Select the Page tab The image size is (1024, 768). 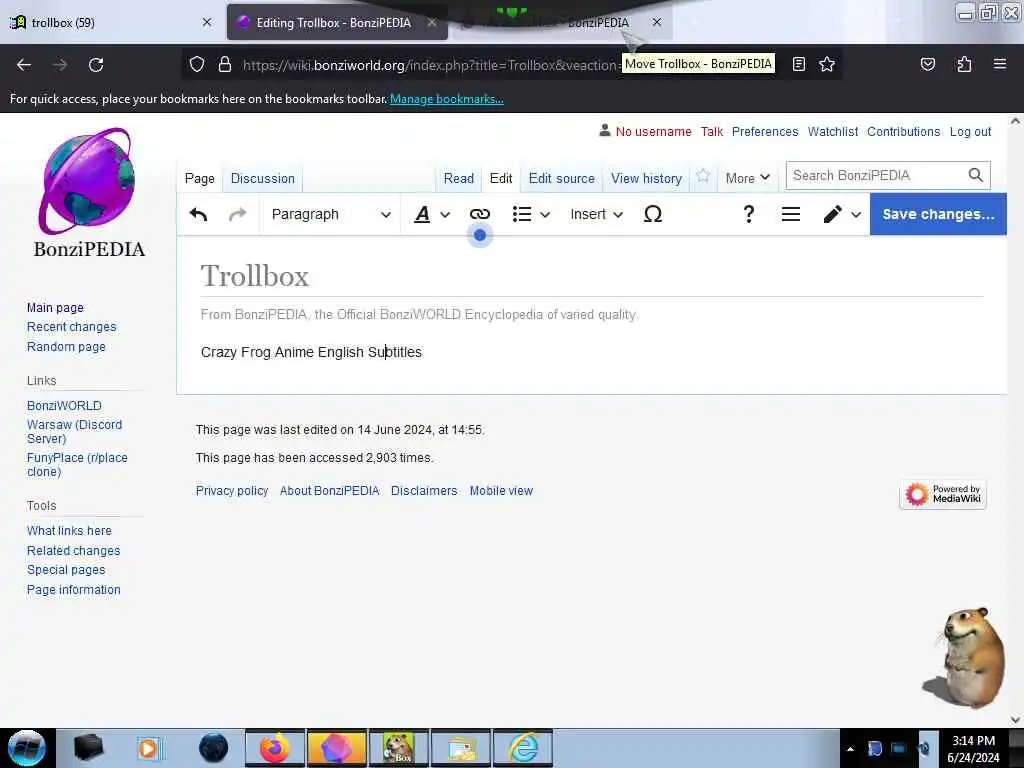[x=200, y=178]
